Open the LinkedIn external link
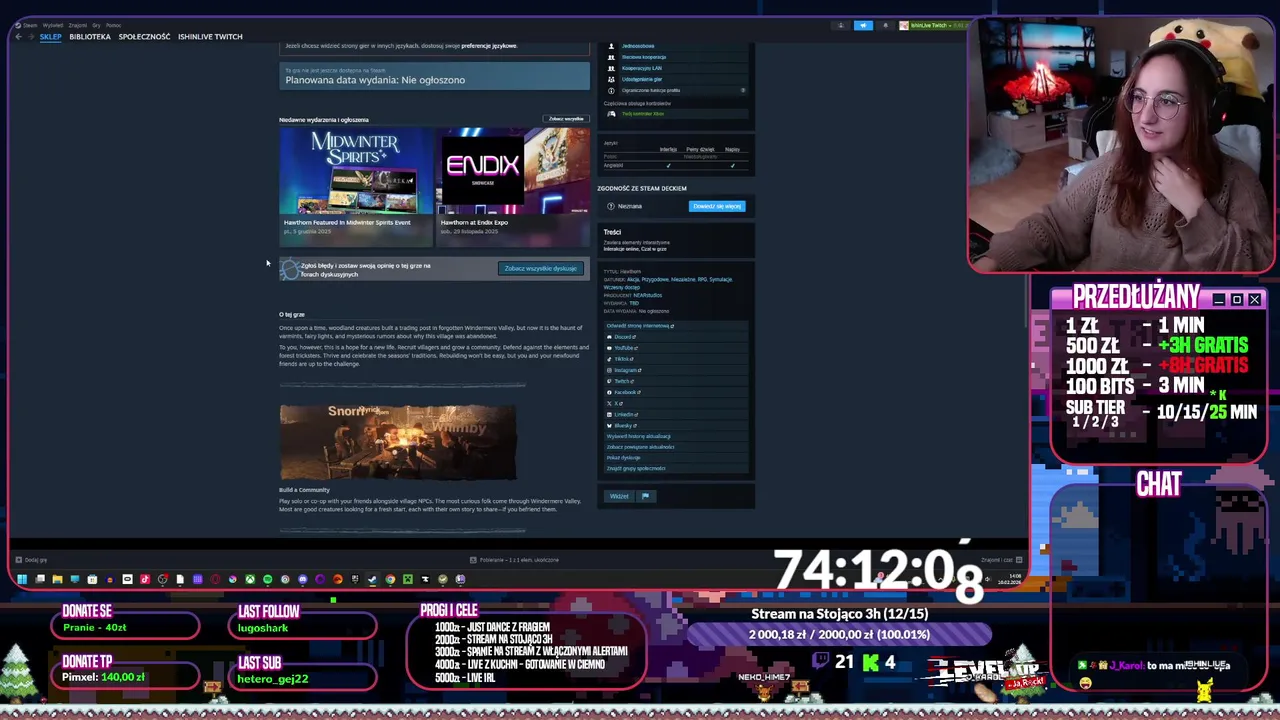The height and width of the screenshot is (720, 1280). click(624, 414)
